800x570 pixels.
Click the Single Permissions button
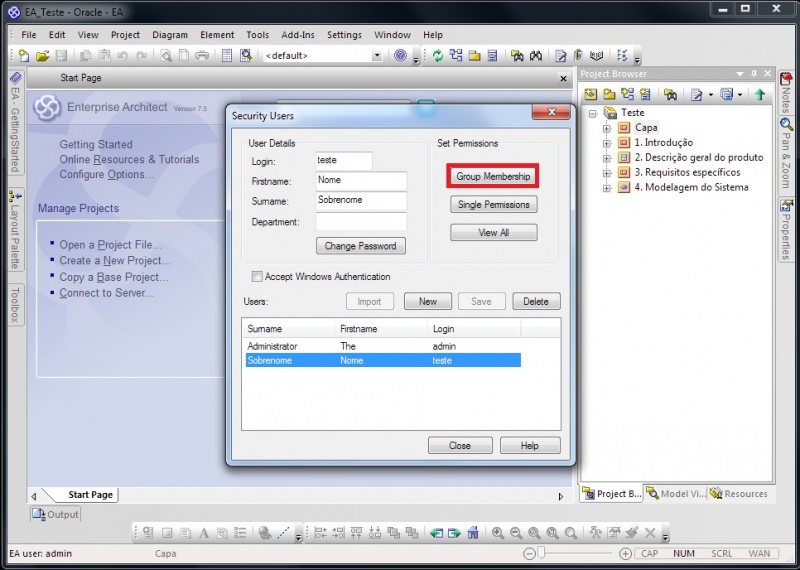[493, 205]
